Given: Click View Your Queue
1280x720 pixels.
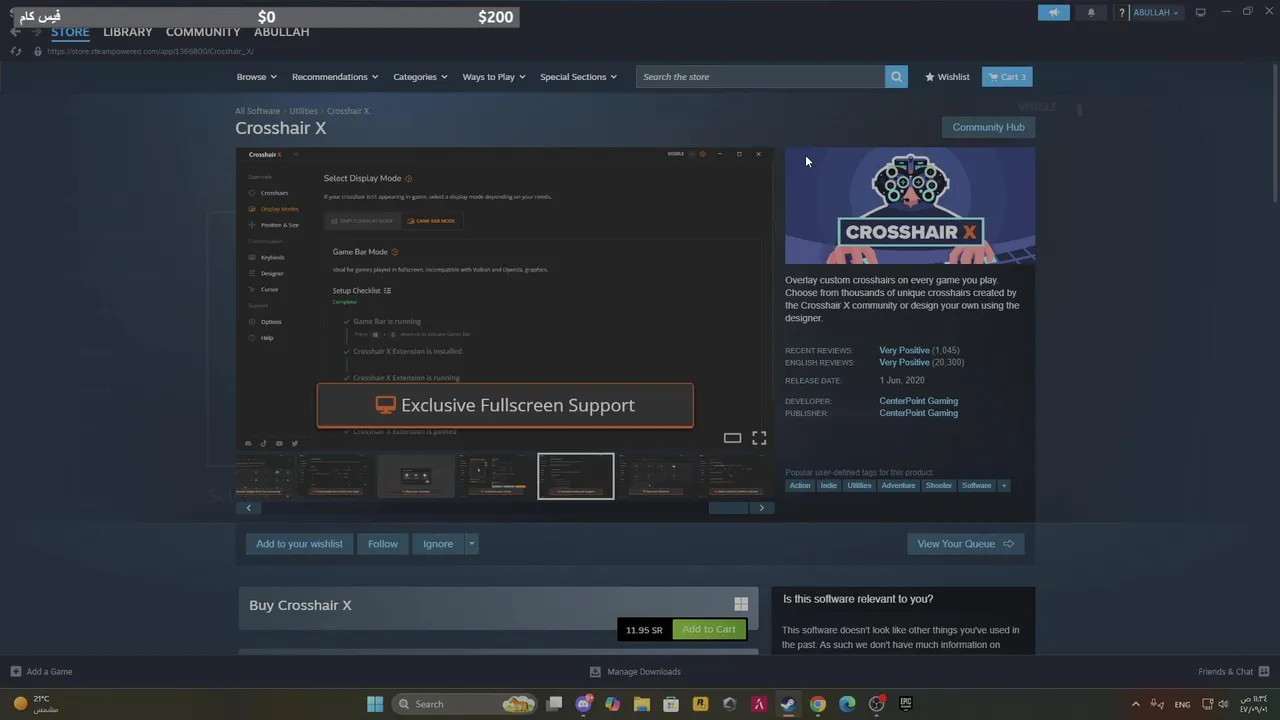Looking at the screenshot, I should 965,544.
